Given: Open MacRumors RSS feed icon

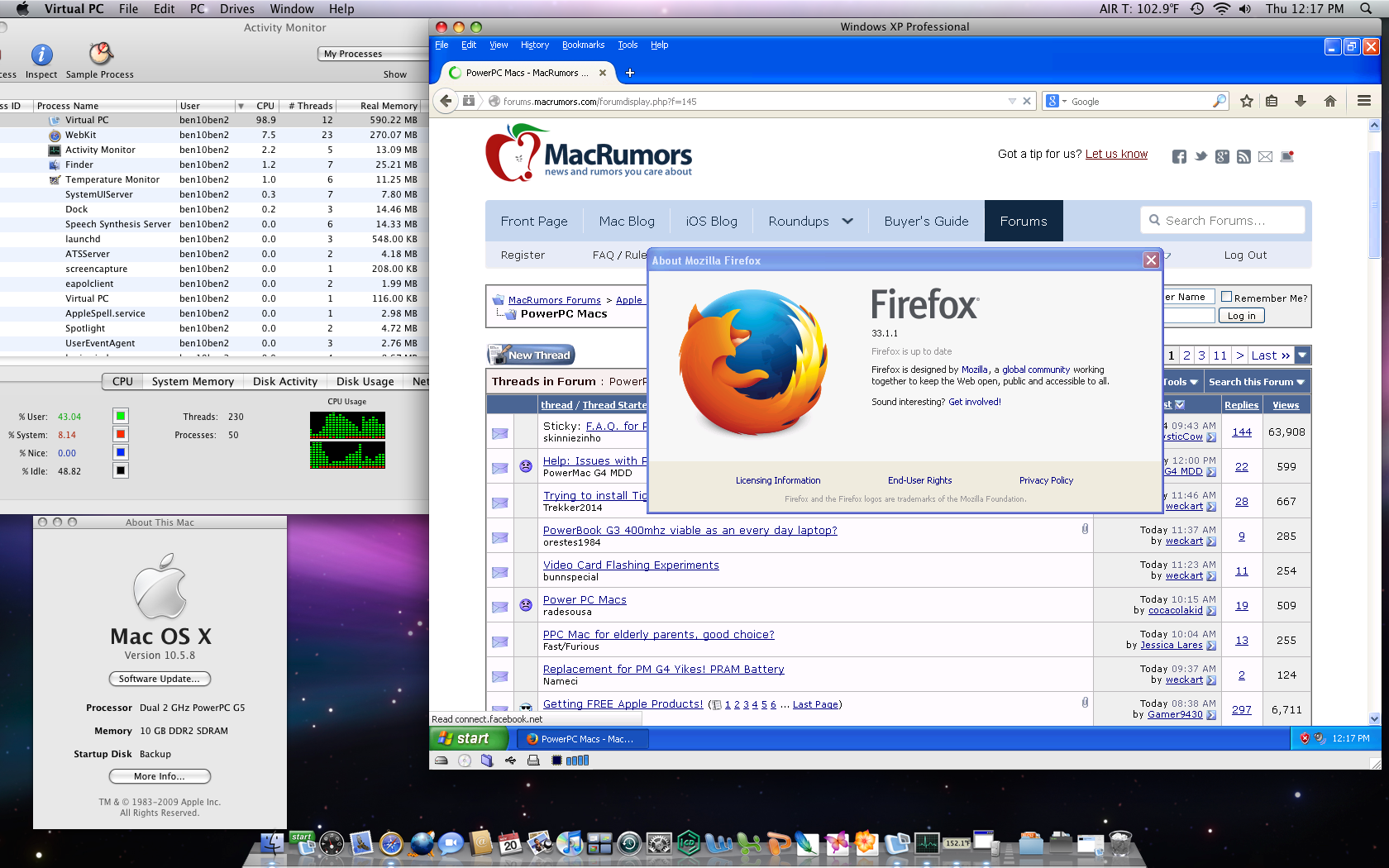Looking at the screenshot, I should tap(1243, 156).
